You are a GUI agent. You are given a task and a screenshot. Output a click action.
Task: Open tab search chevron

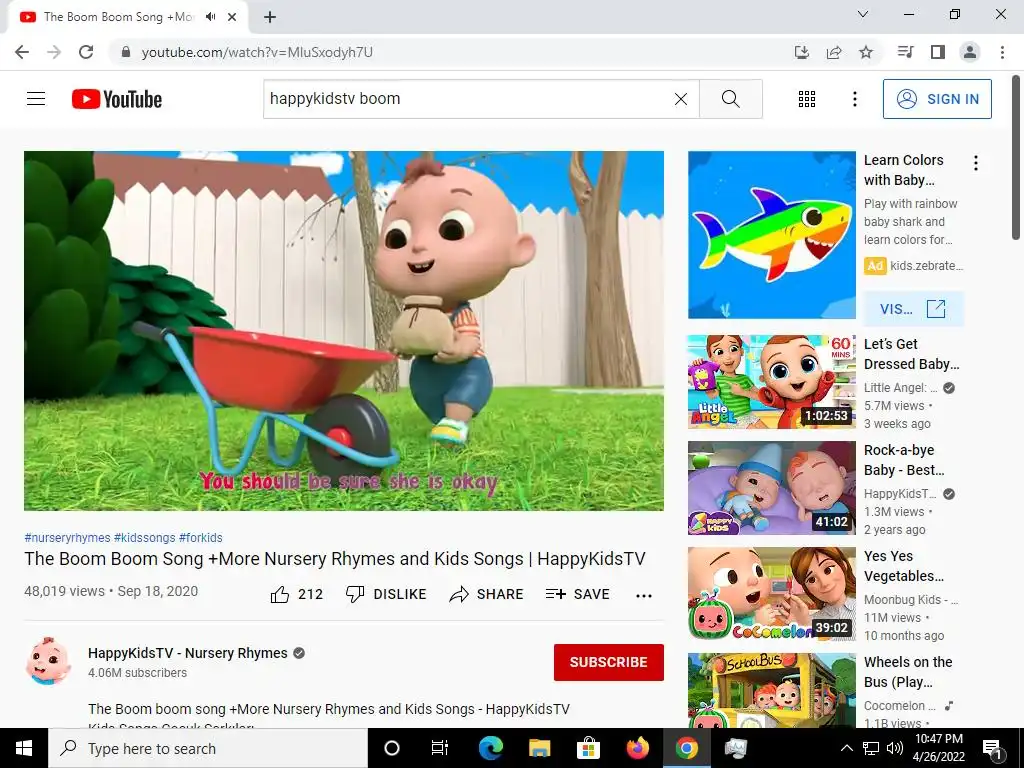click(863, 14)
